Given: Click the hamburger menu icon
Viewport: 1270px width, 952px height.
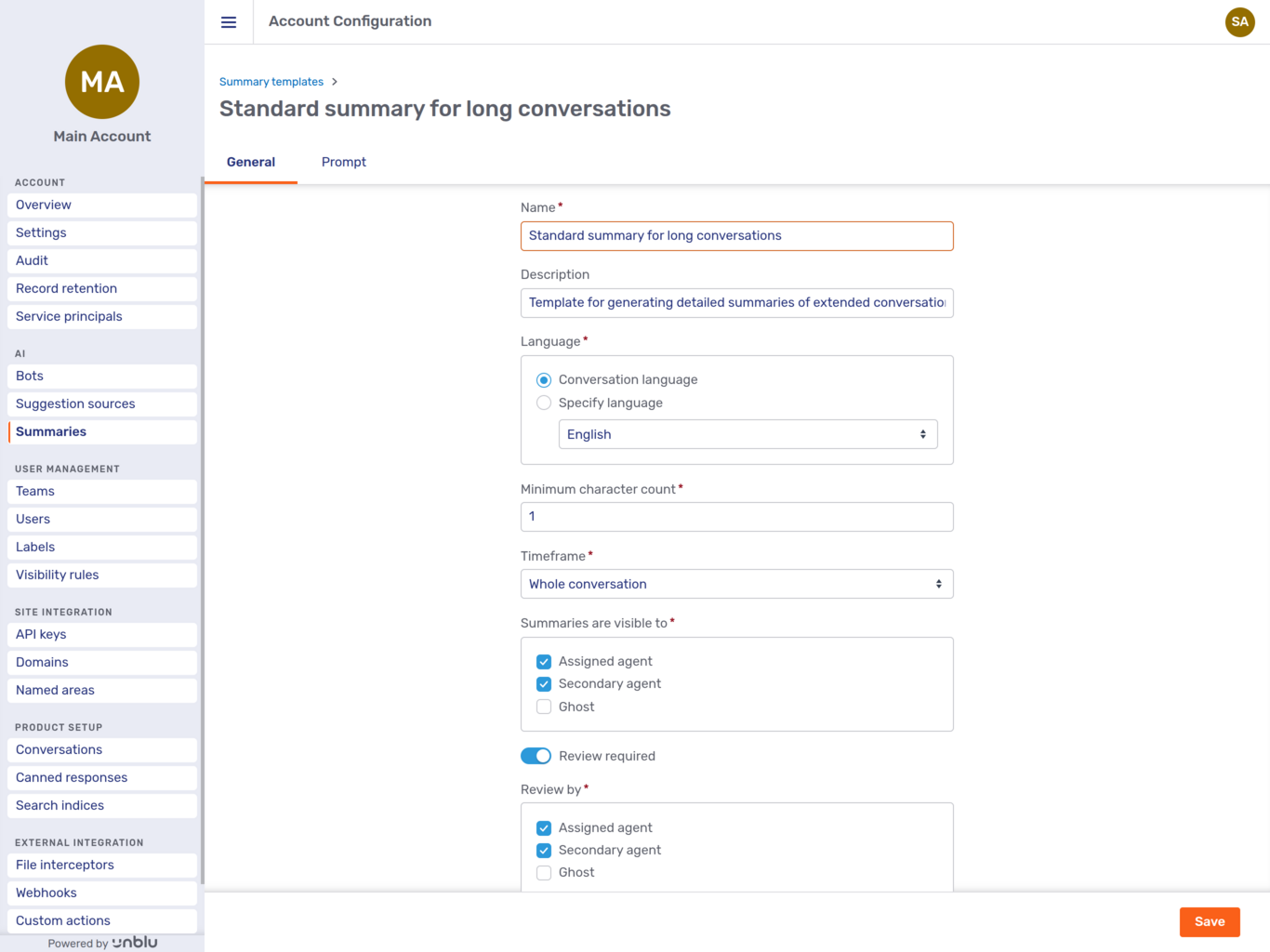Looking at the screenshot, I should (229, 22).
